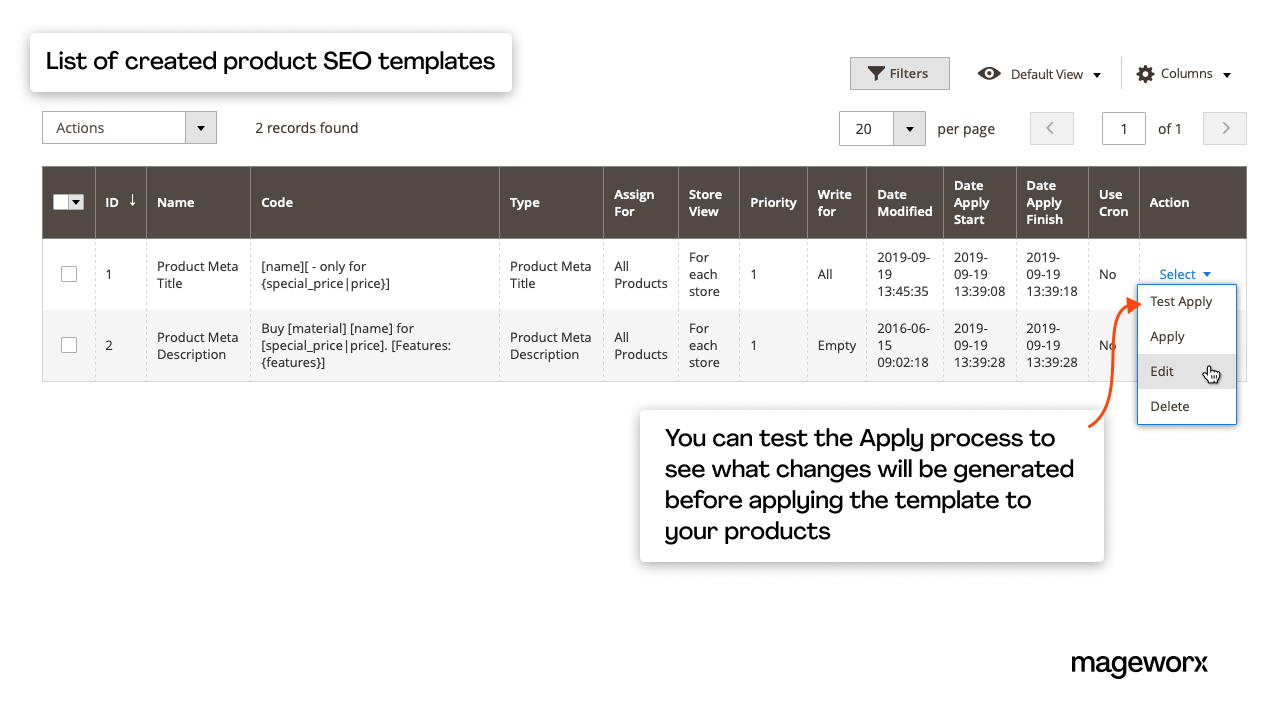Choose Delete from the Select menu
Image resolution: width=1288 pixels, height=728 pixels.
click(1169, 406)
